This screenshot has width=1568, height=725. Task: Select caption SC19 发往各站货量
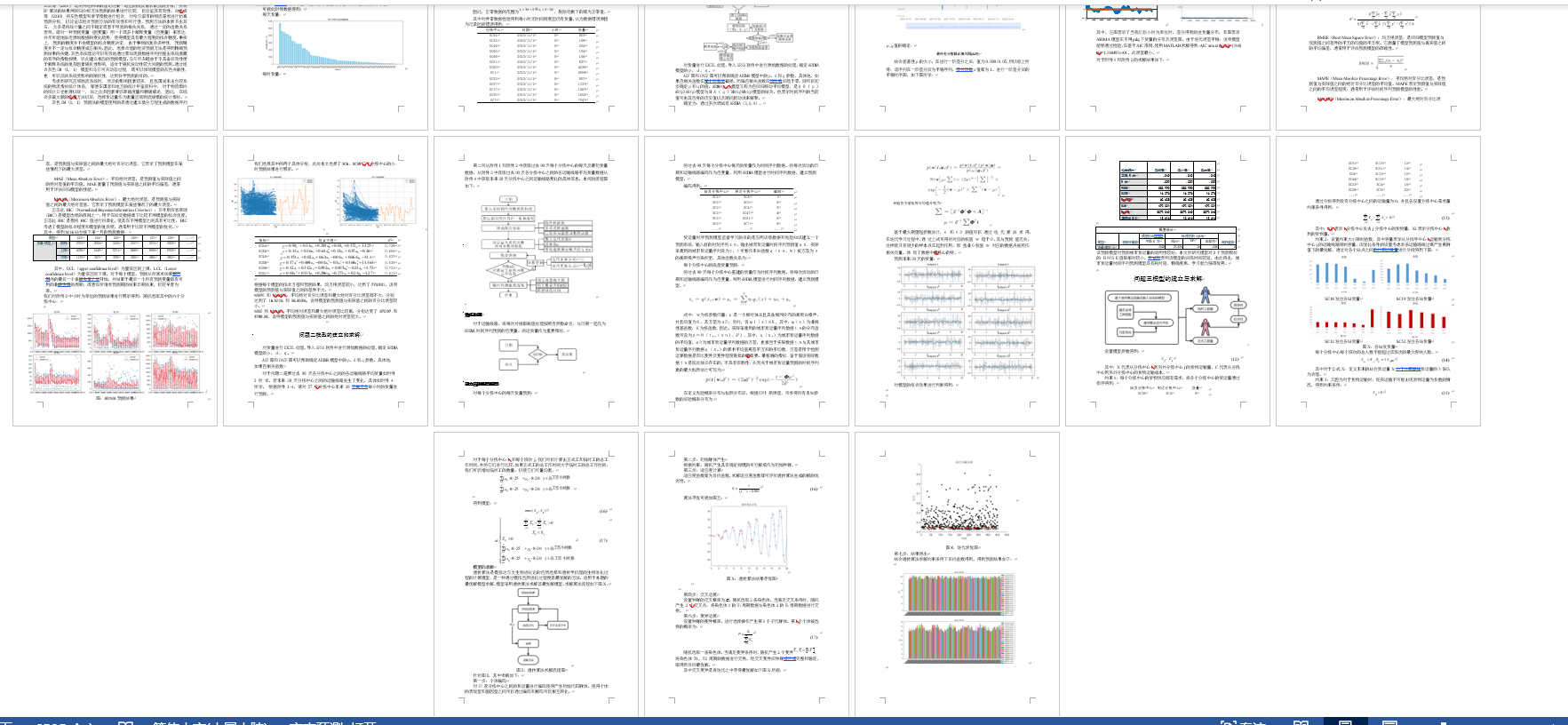coord(1414,299)
